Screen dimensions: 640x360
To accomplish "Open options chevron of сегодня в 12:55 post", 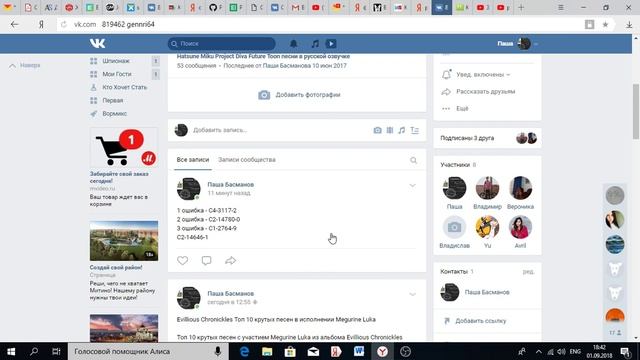I will (412, 294).
